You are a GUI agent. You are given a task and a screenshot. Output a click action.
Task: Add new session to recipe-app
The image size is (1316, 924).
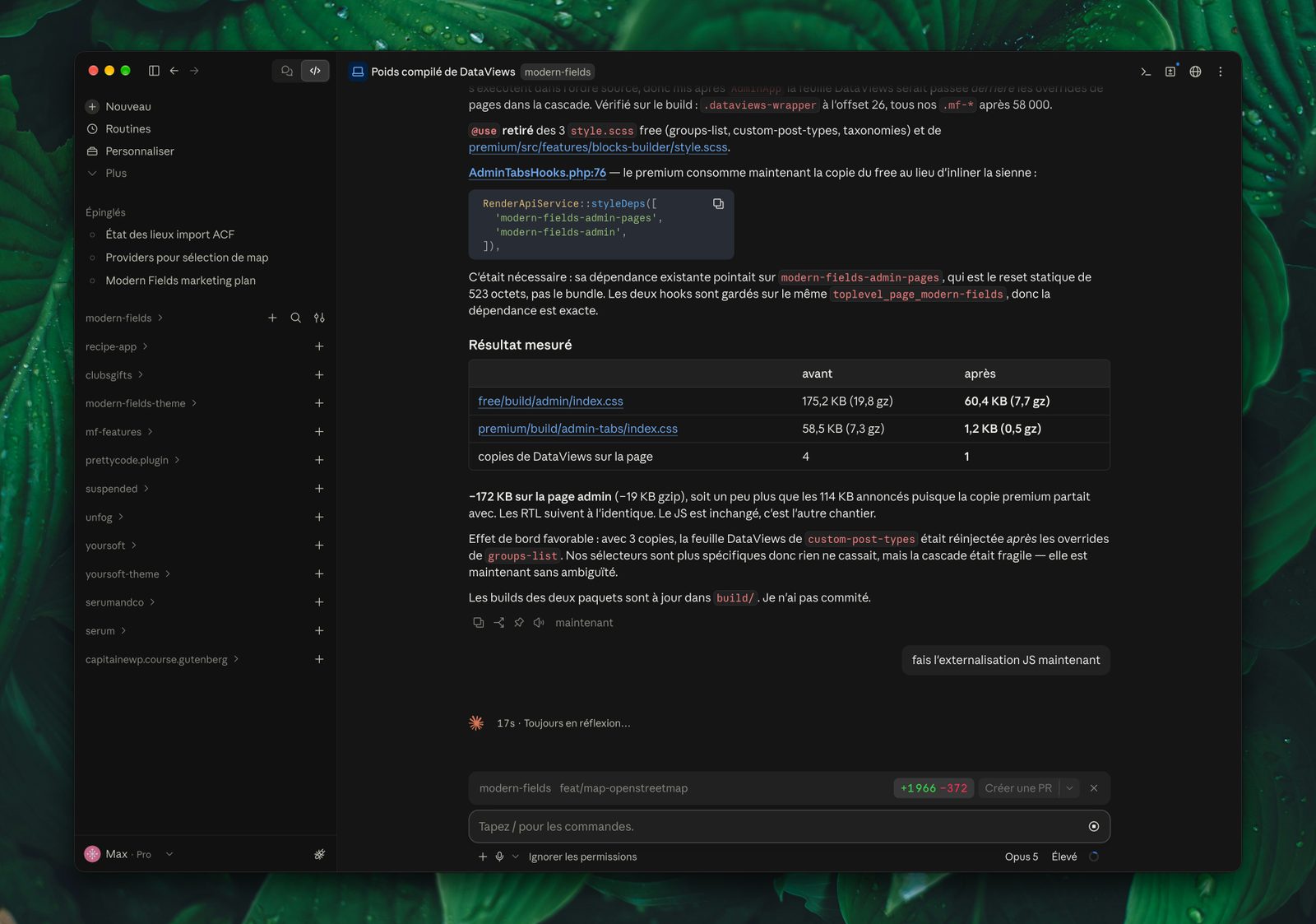pos(319,346)
